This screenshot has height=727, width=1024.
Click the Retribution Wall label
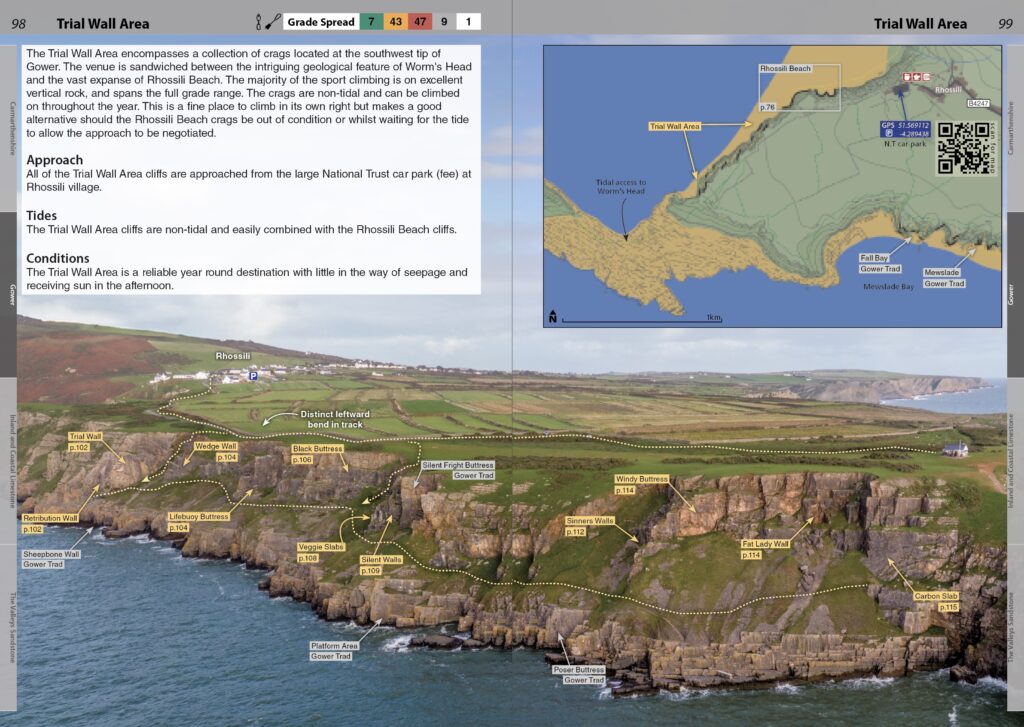point(50,518)
